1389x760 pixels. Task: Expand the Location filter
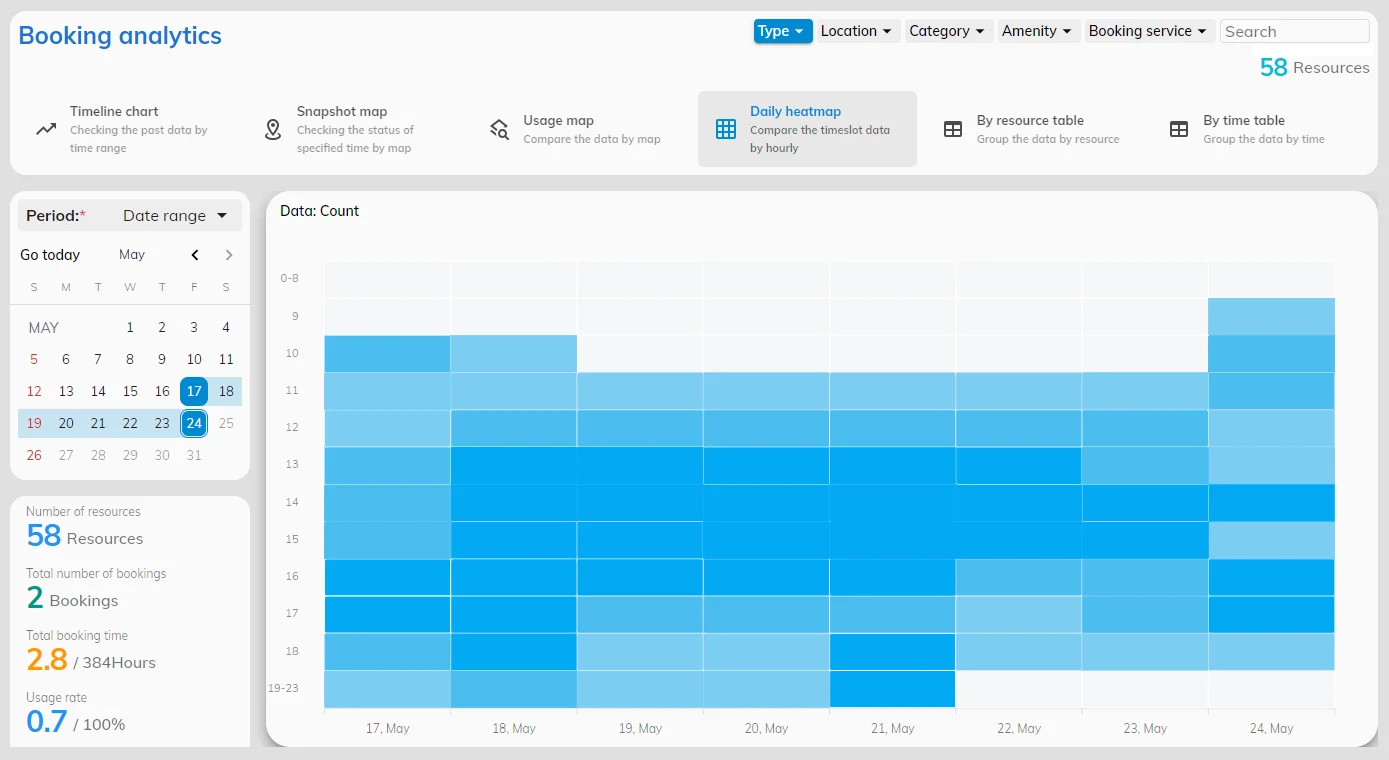(857, 31)
